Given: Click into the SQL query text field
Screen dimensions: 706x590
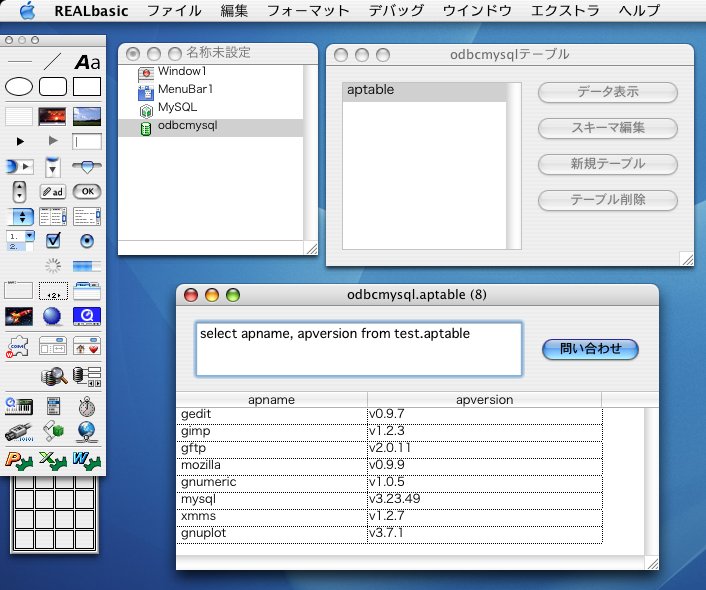Looking at the screenshot, I should coord(358,349).
